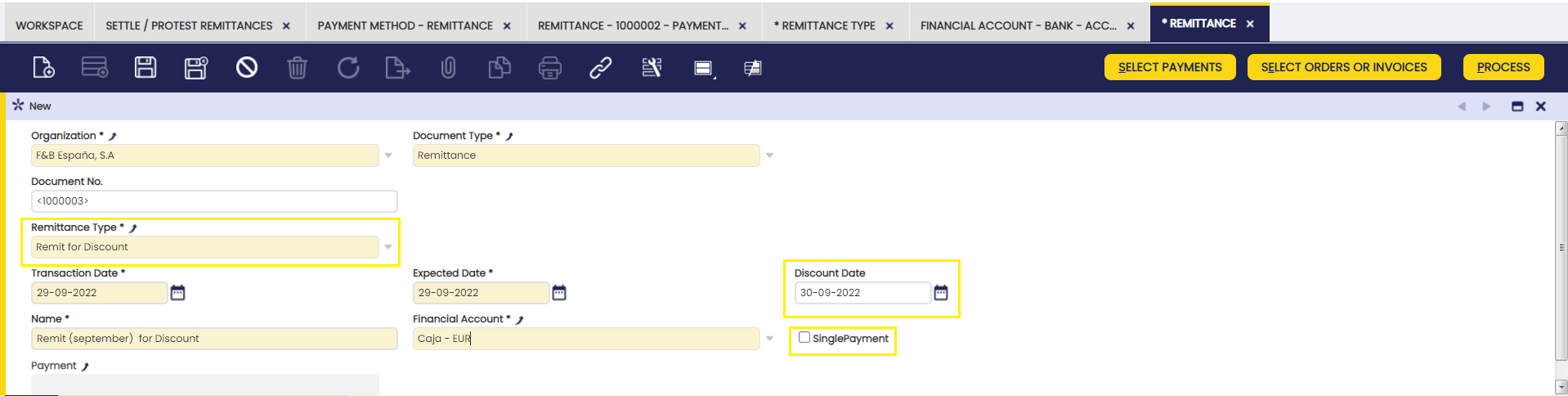This screenshot has height=396, width=1568.
Task: Click the Document No. input field
Action: point(214,201)
